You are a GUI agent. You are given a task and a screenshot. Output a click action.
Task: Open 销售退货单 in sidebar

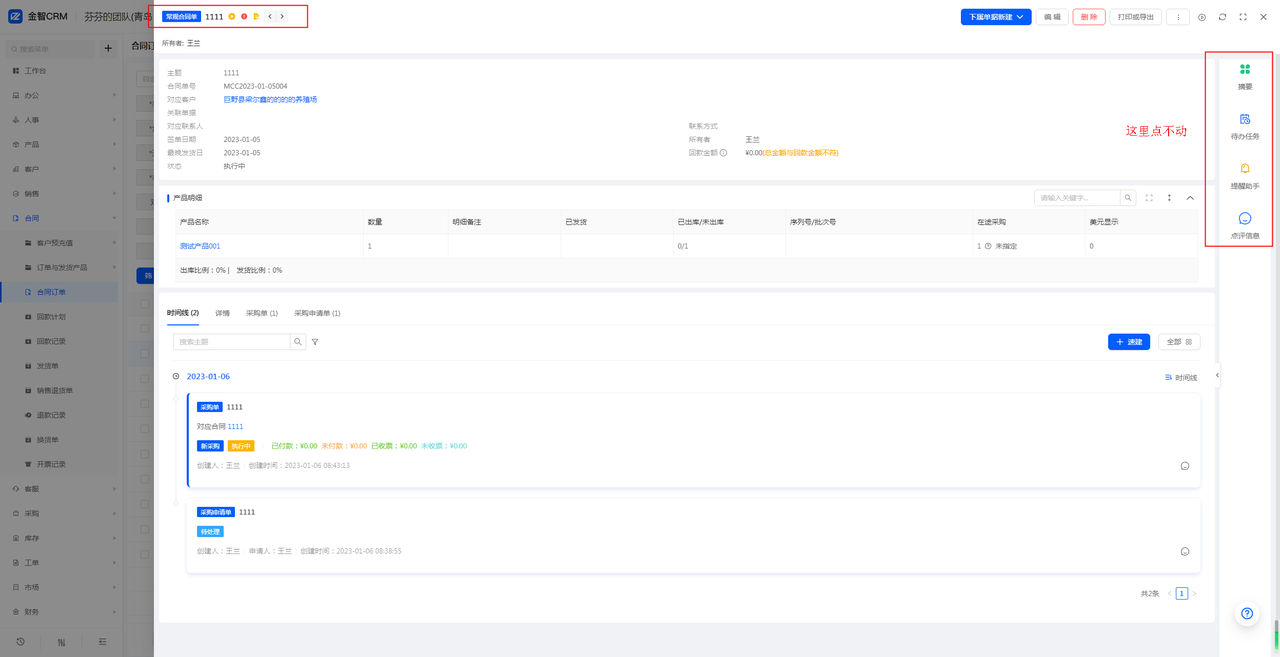point(55,390)
